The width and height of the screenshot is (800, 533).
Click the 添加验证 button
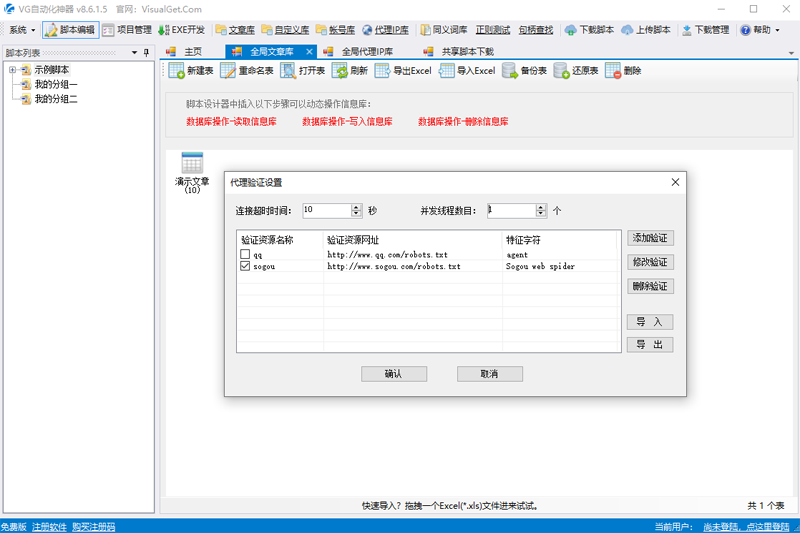(650, 238)
